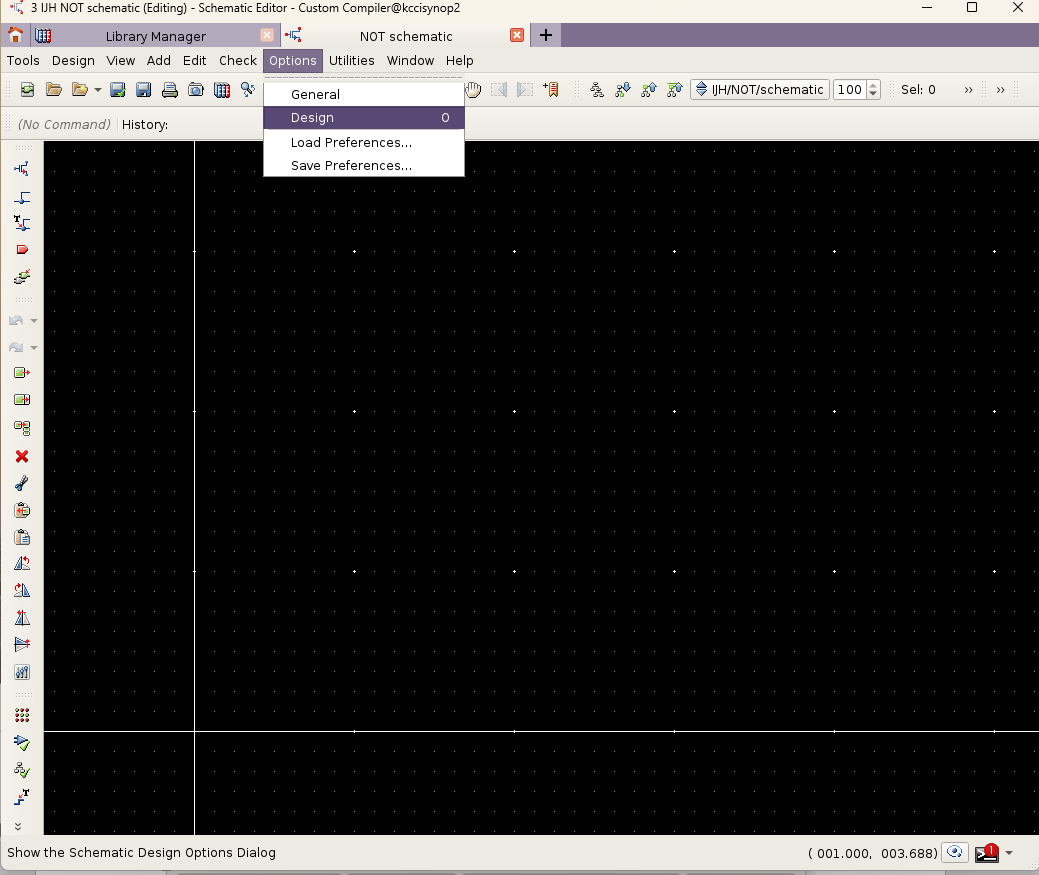Click the Add bookmark icon
The image size is (1039, 875).
[551, 89]
